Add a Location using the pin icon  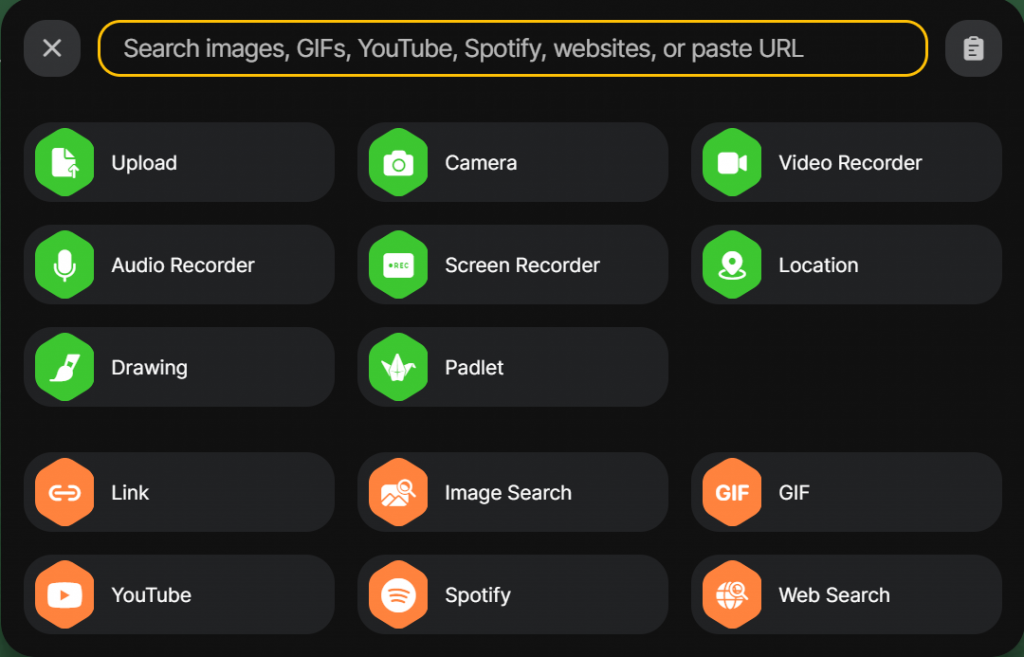tap(732, 265)
